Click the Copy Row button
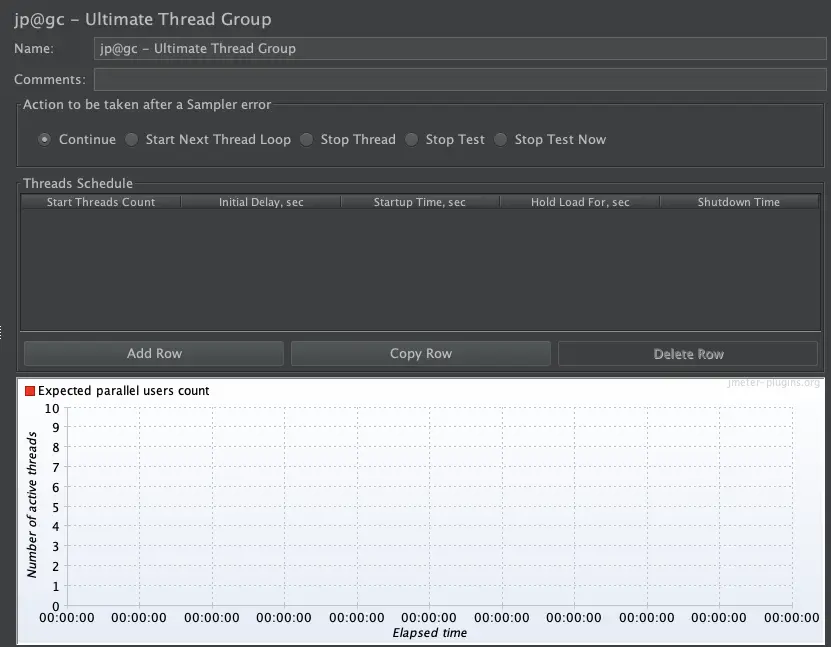The height and width of the screenshot is (647, 831). (421, 353)
